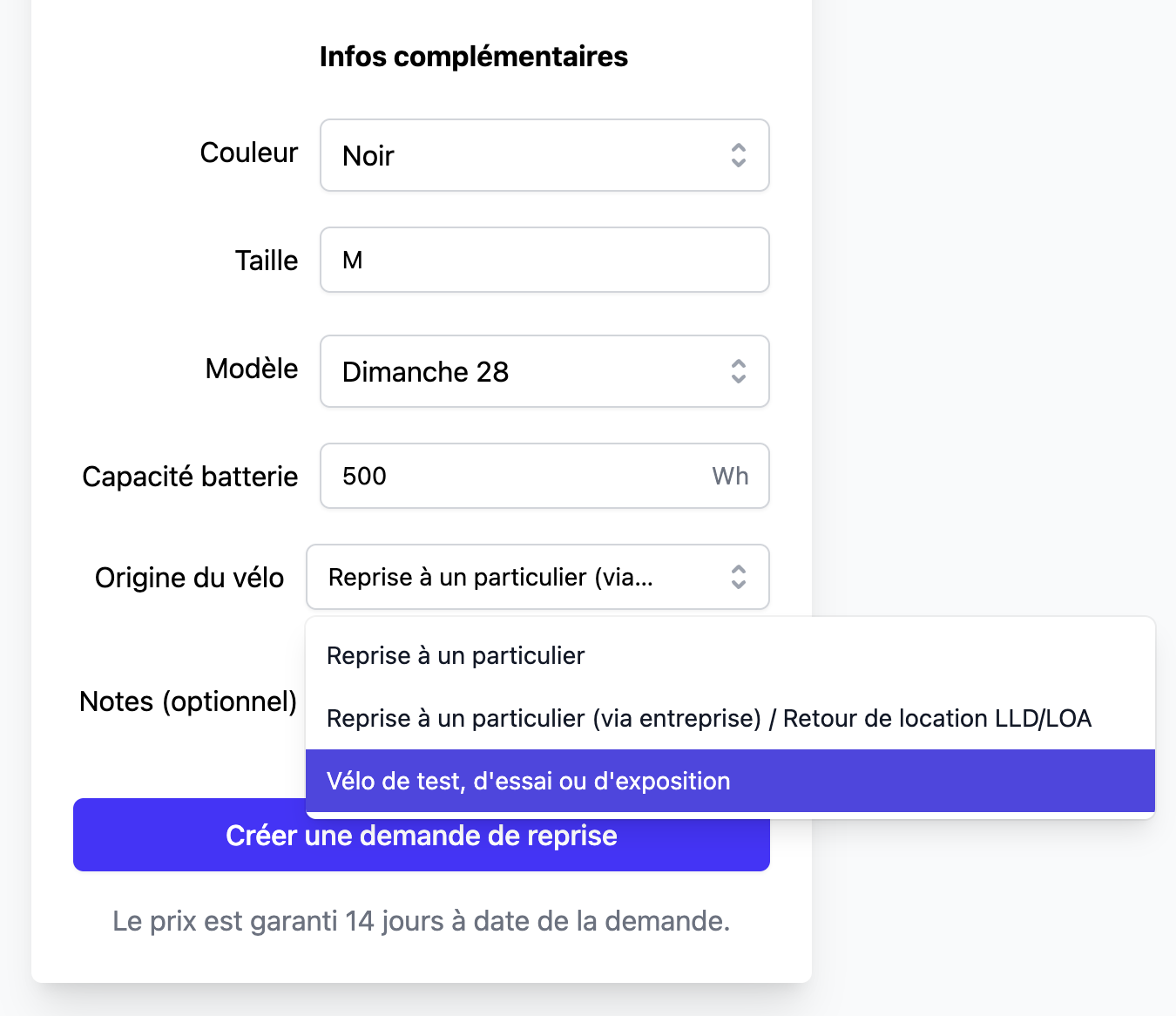Screen dimensions: 1176x1016
Task: Click the chevron arrows in the Modèle selector
Action: 738,371
